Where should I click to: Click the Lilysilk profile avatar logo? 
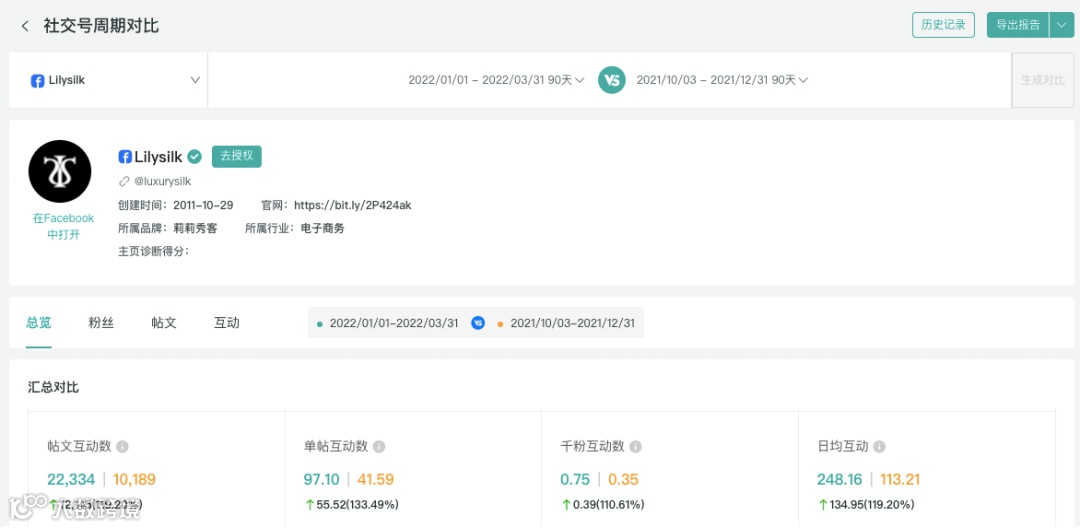[60, 171]
